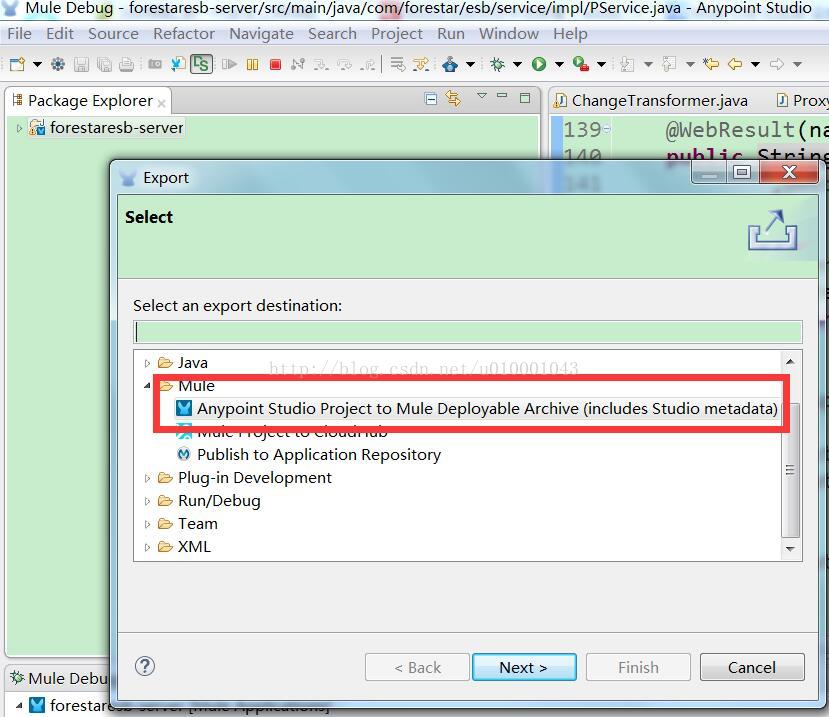Screen dimensions: 829x717
Task: Click the Last Edit Location icon
Action: pyautogui.click(x=711, y=65)
